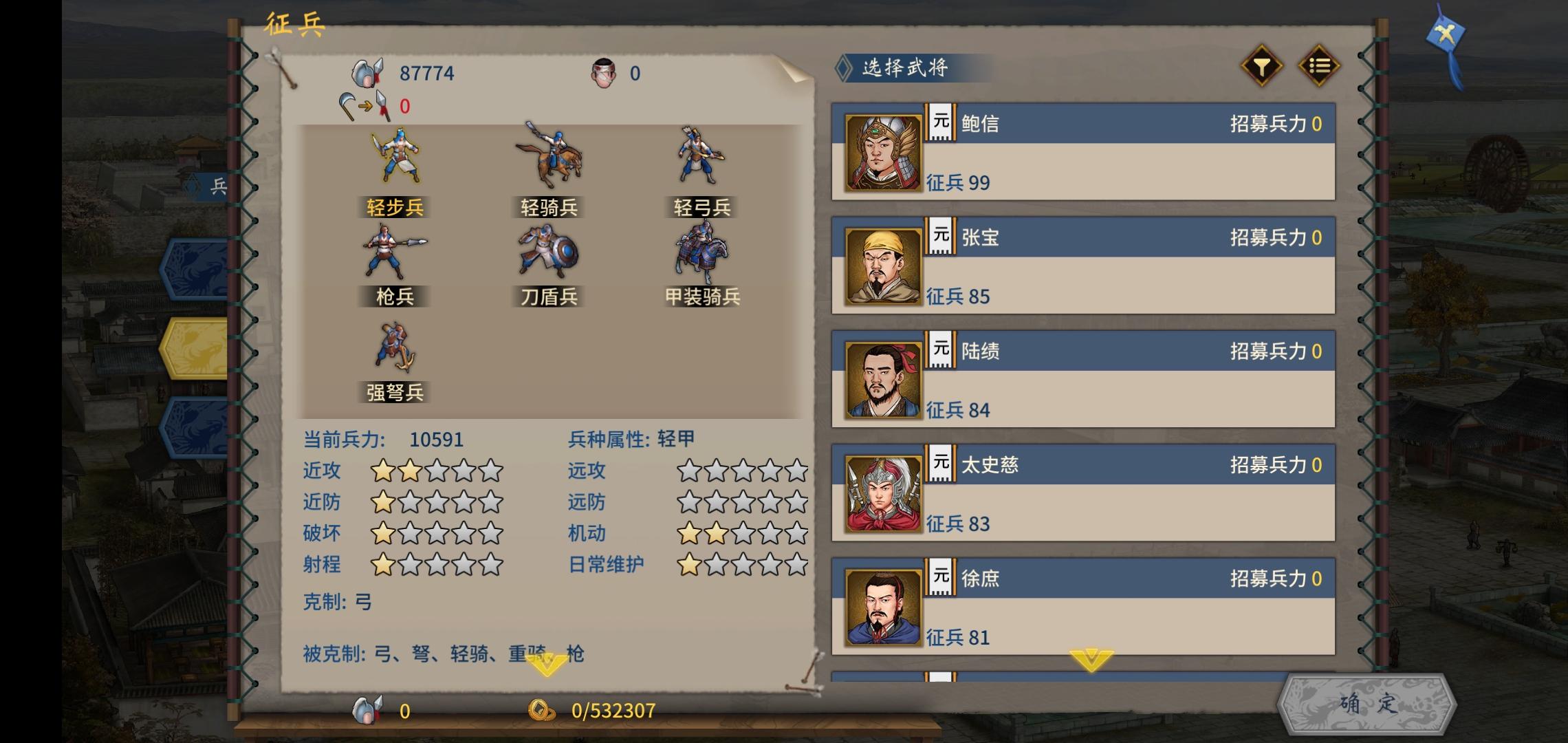The width and height of the screenshot is (1568, 743).
Task: Expand general list with yellow down chevron
Action: 1091,660
